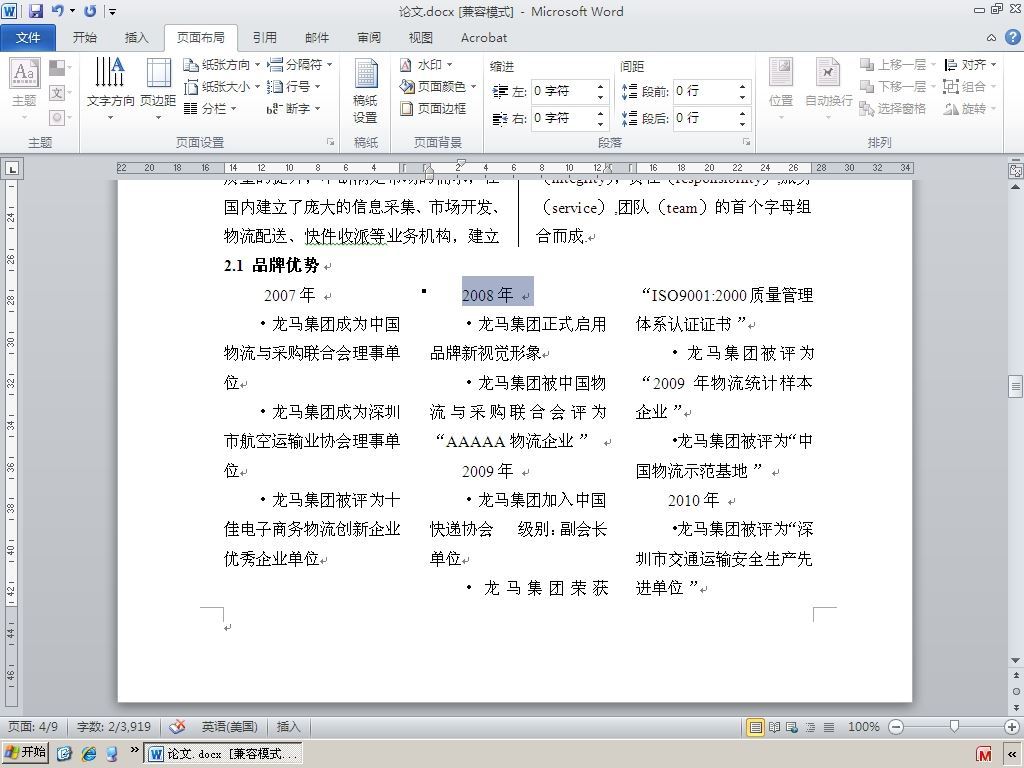
Task: Open 主题 themes gallery
Action: click(x=24, y=90)
